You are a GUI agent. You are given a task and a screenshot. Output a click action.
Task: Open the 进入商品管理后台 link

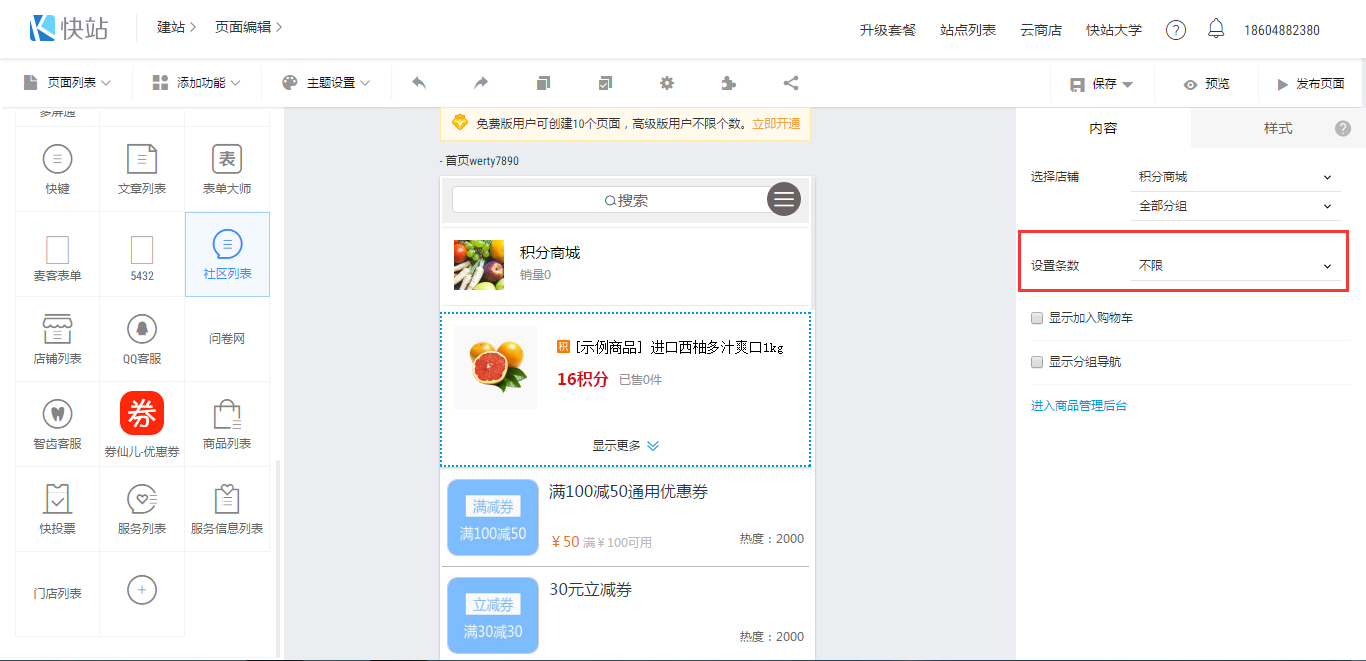1079,406
